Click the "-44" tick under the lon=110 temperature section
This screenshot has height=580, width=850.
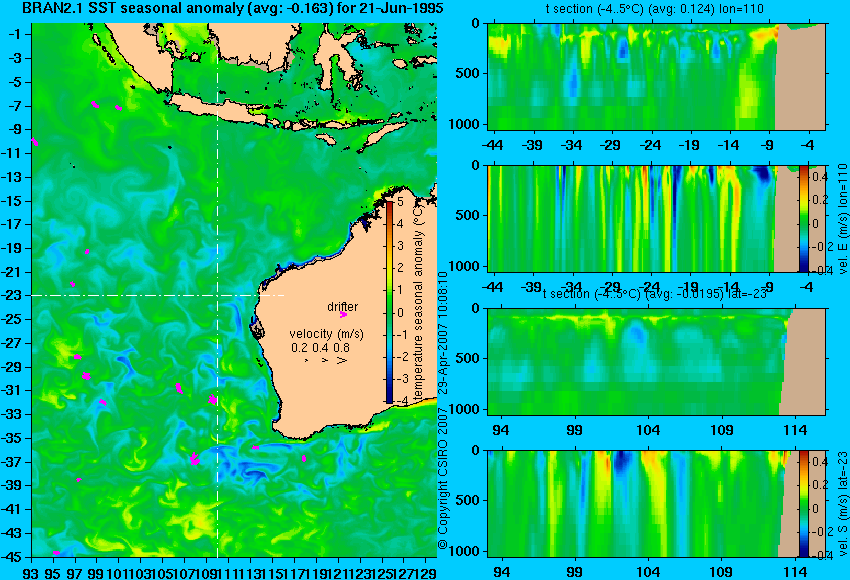pos(492,145)
